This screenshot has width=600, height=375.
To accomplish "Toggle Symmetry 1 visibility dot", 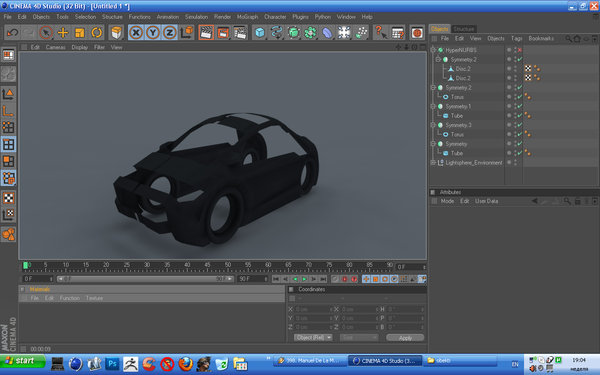I will pyautogui.click(x=509, y=106).
